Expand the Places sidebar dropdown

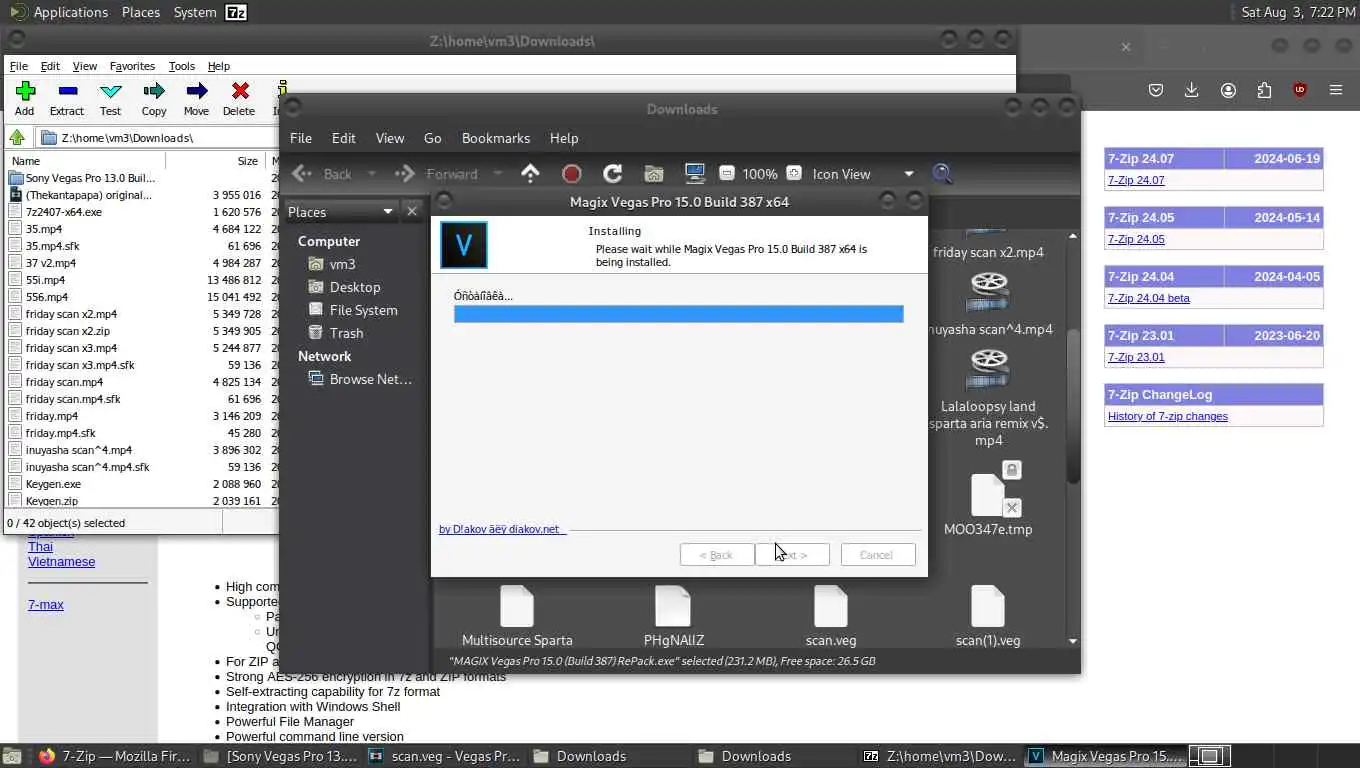click(x=388, y=212)
